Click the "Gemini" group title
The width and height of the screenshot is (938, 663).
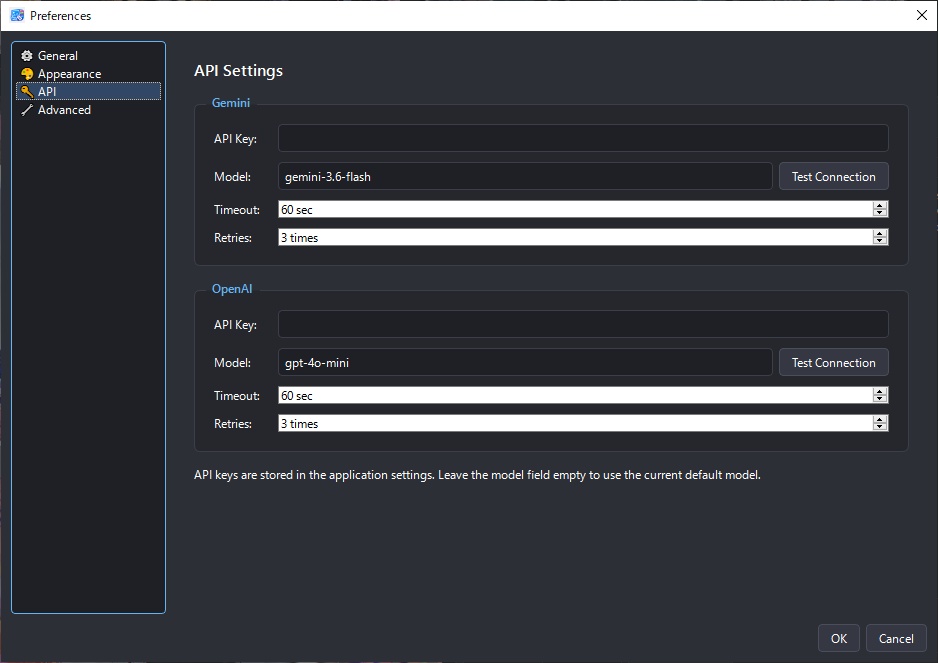click(231, 103)
